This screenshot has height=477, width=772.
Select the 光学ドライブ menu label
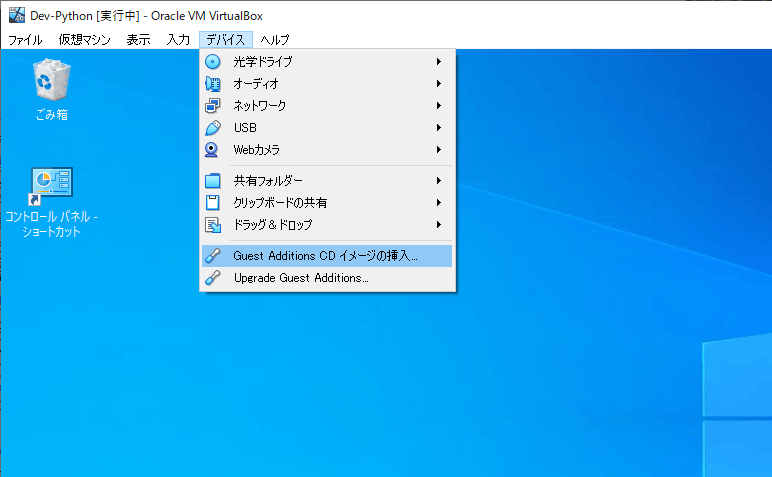(x=263, y=62)
